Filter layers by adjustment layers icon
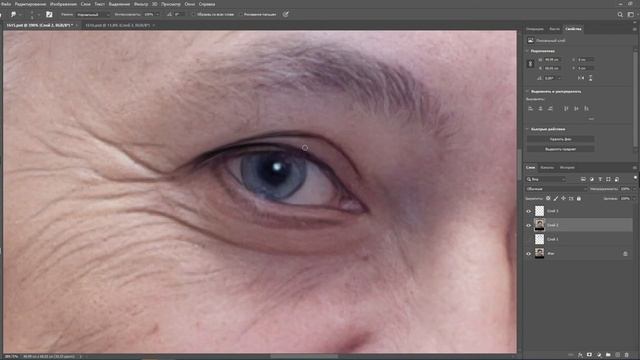640x360 pixels. point(592,179)
